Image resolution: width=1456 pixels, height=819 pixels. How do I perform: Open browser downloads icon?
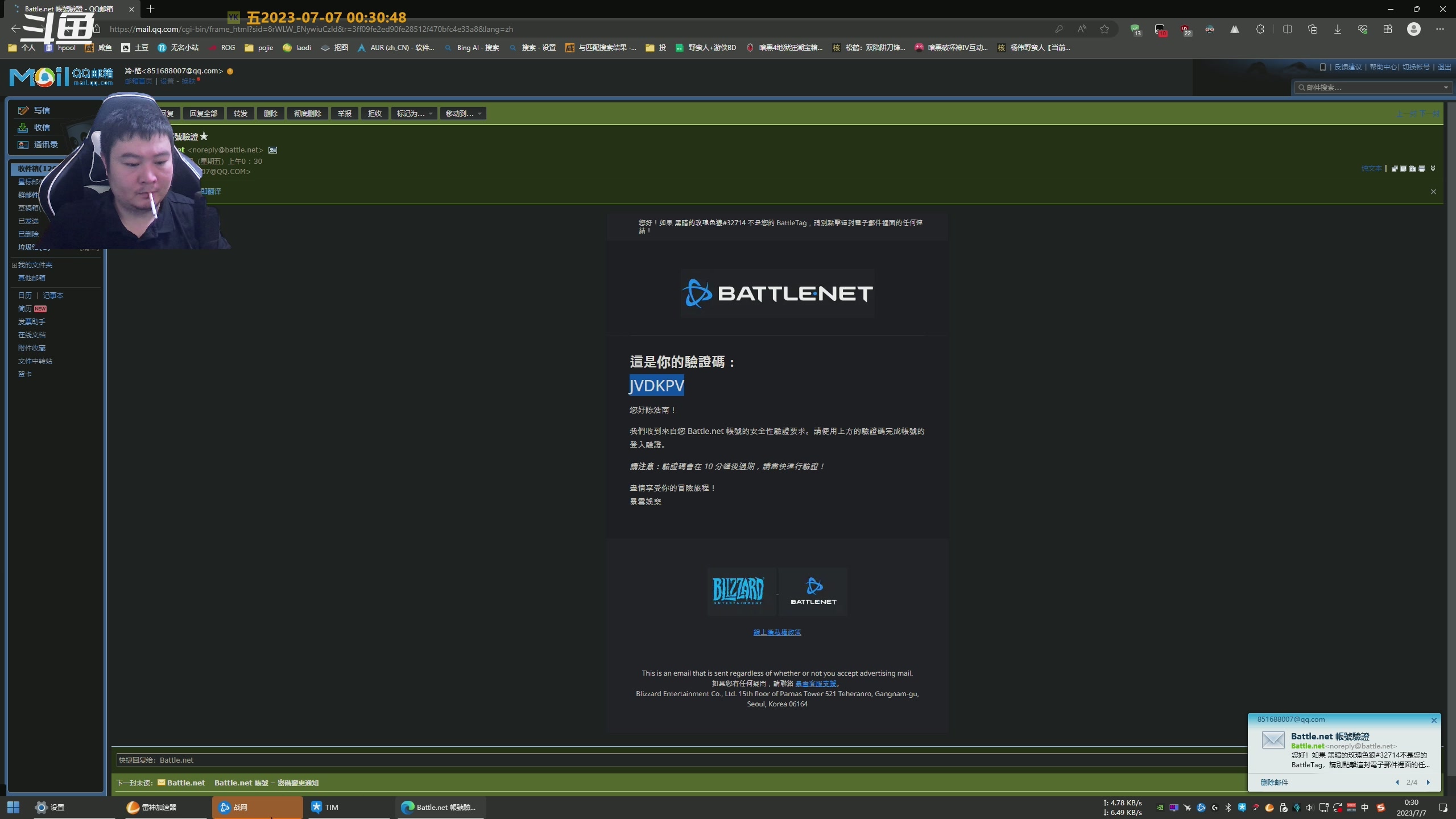pos(1338,29)
